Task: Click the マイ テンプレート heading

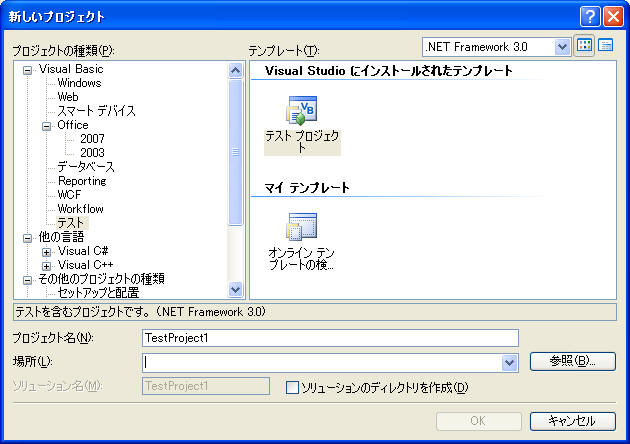Action: [x=307, y=188]
